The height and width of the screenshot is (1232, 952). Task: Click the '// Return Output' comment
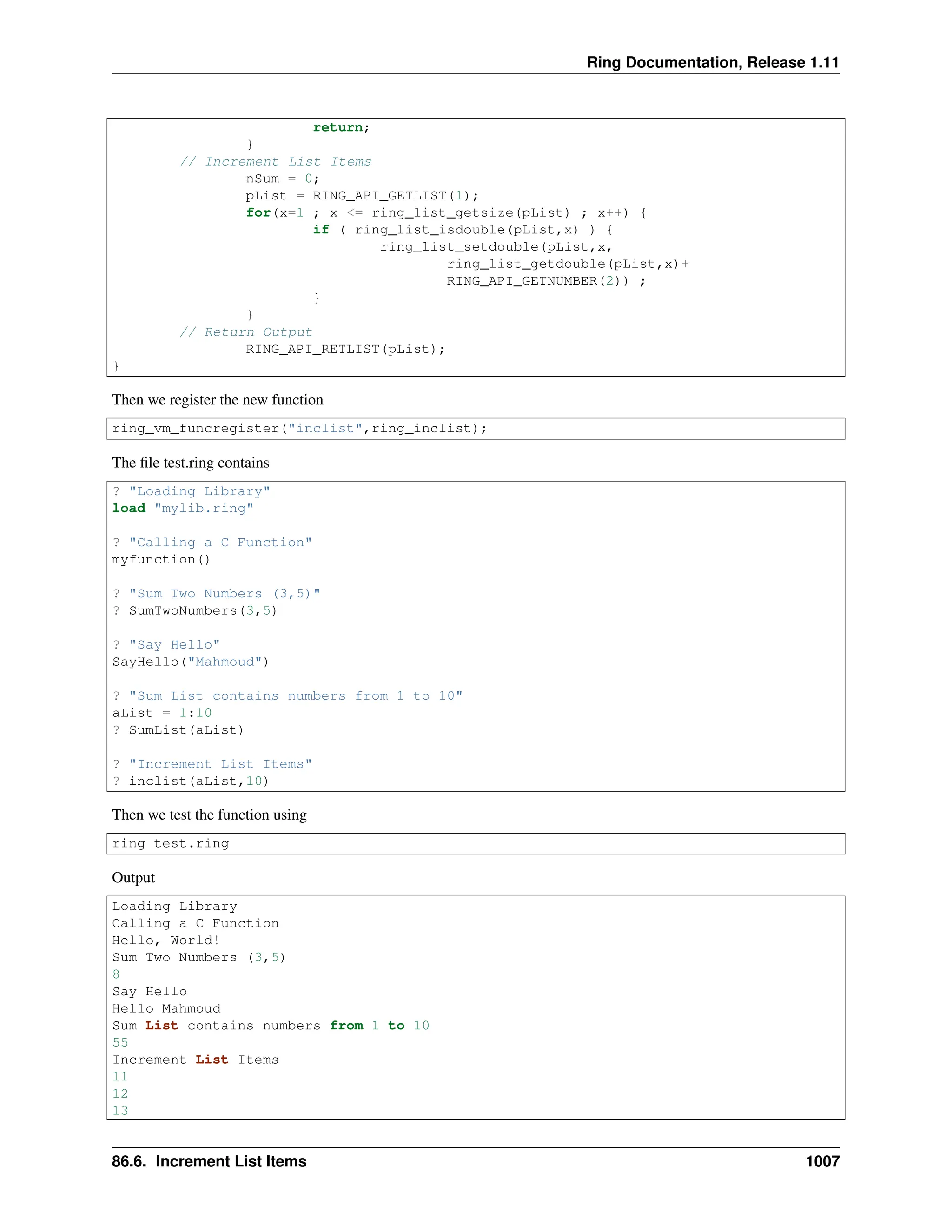[245, 332]
